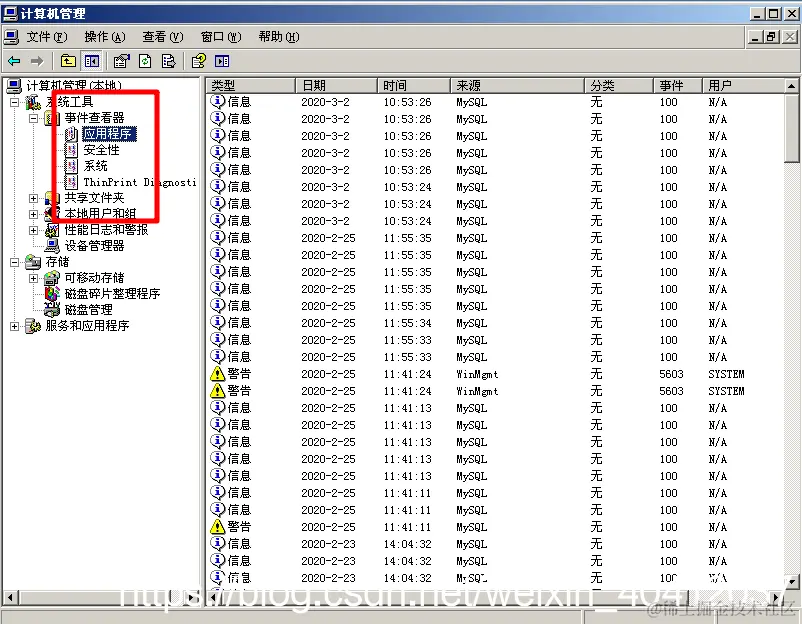Click the Up One Level folder icon

[68, 61]
